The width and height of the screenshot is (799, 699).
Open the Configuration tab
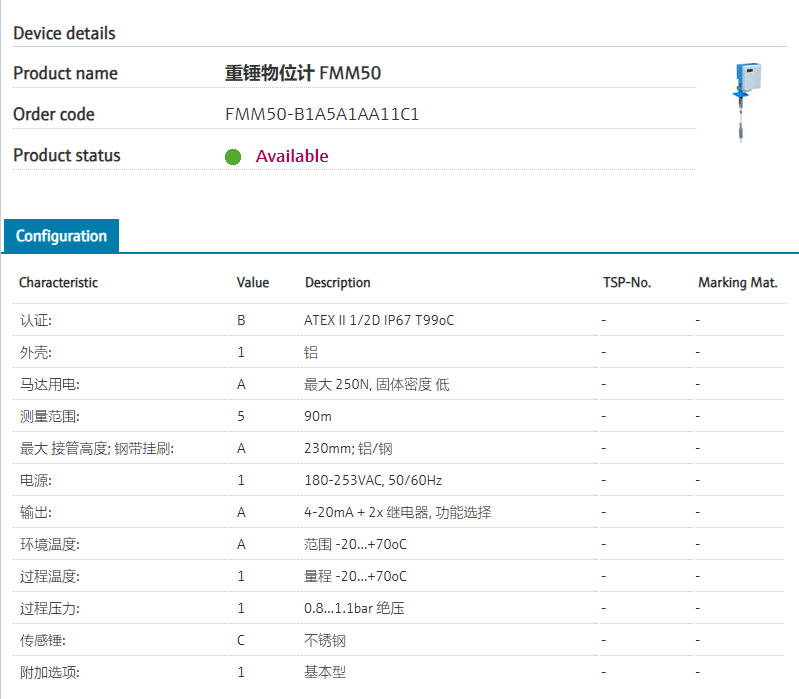(x=61, y=236)
